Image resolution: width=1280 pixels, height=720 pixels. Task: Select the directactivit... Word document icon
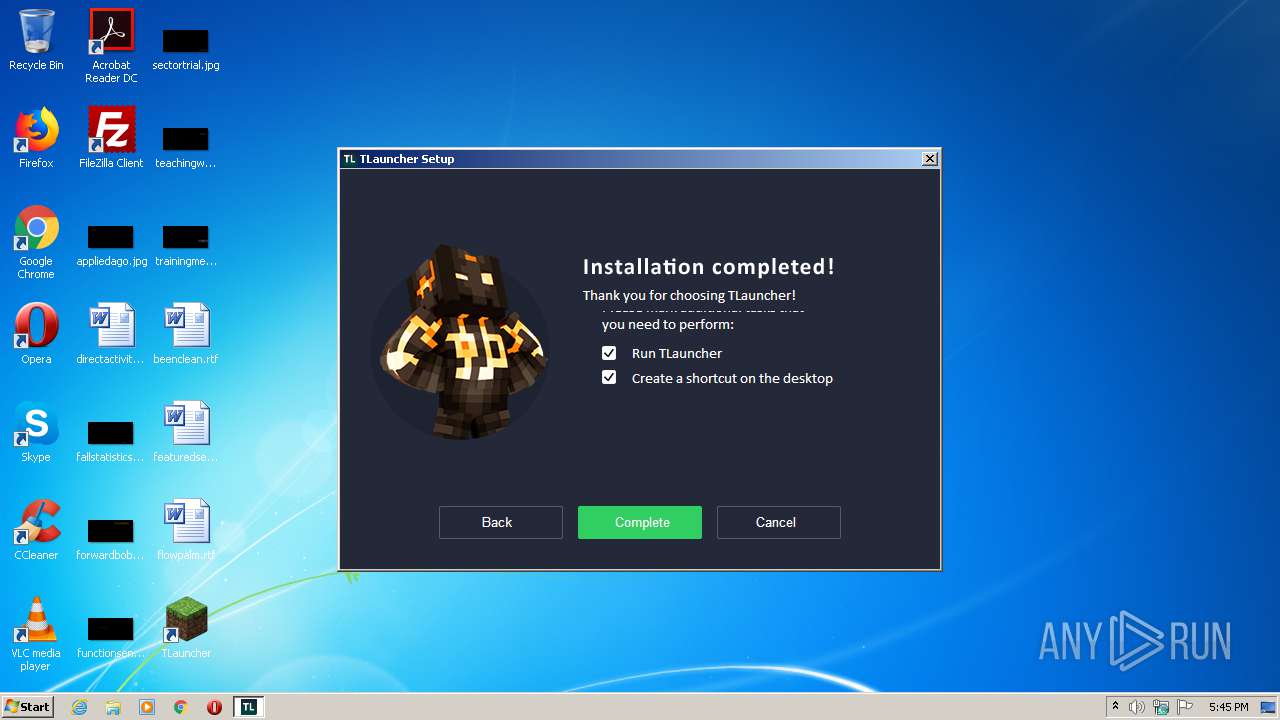click(x=111, y=335)
